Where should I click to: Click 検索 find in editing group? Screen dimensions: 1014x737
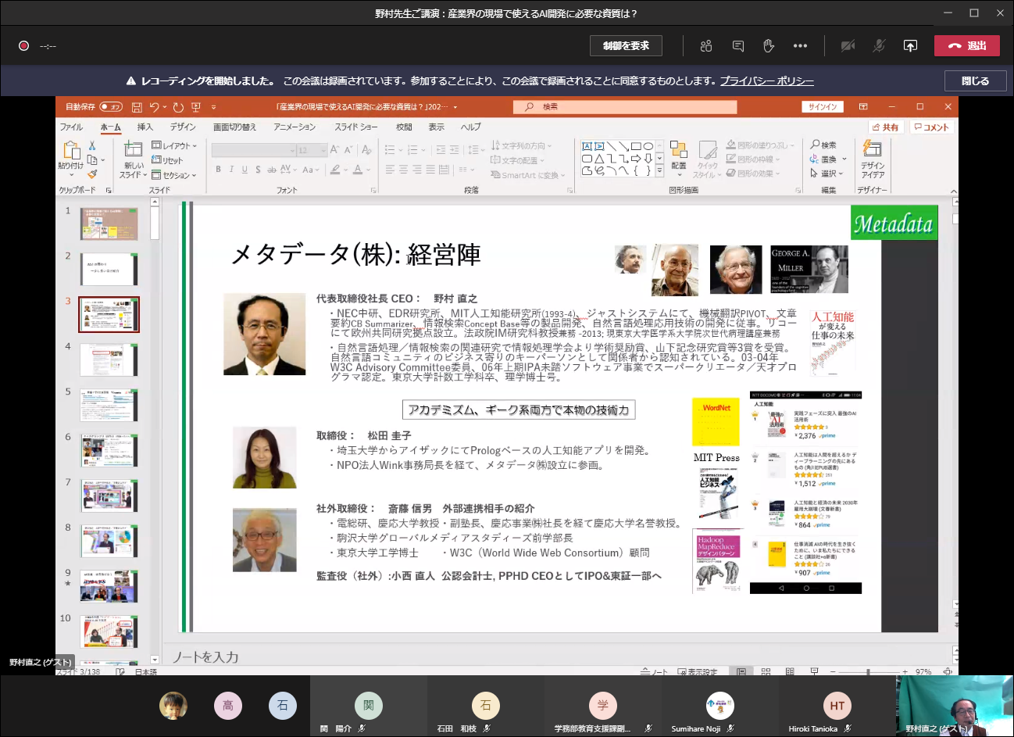[x=823, y=145]
